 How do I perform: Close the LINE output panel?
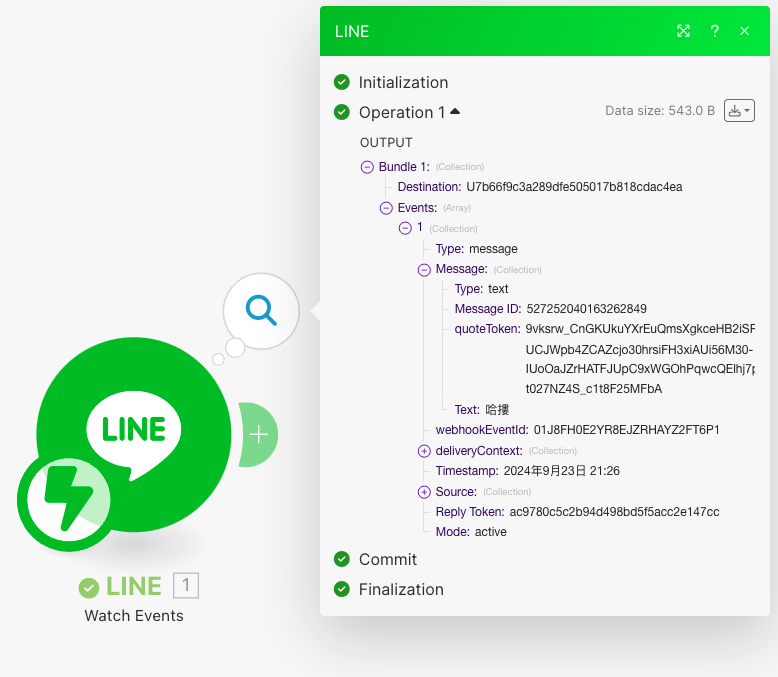(x=744, y=31)
